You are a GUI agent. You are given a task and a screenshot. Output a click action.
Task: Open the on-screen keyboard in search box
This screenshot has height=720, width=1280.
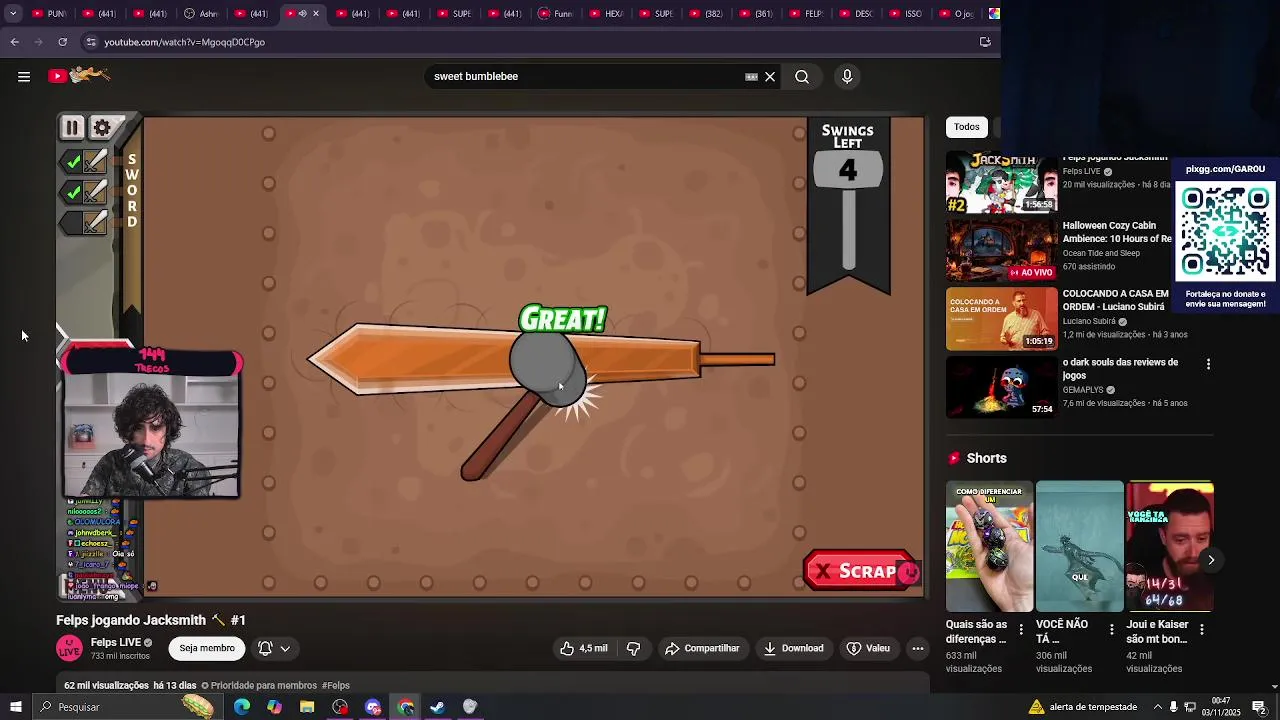pyautogui.click(x=751, y=76)
